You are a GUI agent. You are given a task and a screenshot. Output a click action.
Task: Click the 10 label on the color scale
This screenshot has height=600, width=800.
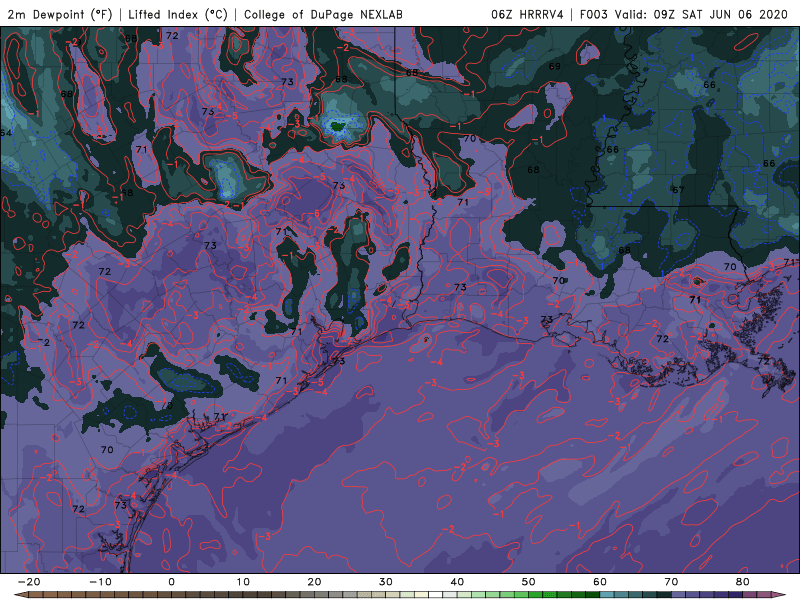pyautogui.click(x=243, y=582)
